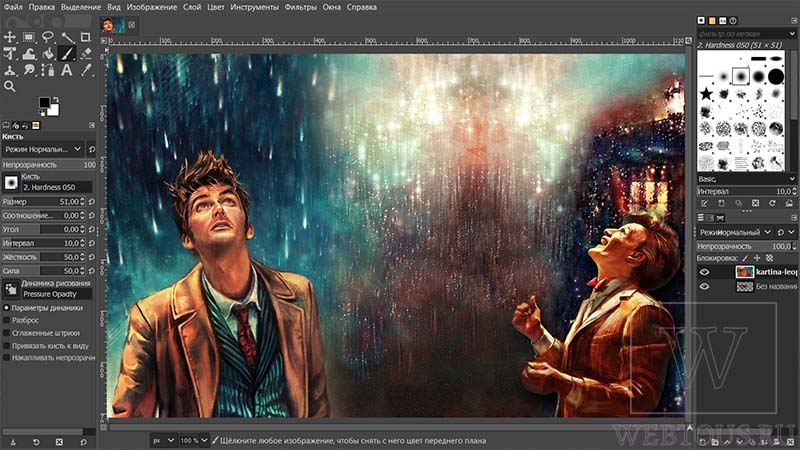Image resolution: width=800 pixels, height=450 pixels.
Task: Close the image tab with the X button
Action: click(132, 25)
